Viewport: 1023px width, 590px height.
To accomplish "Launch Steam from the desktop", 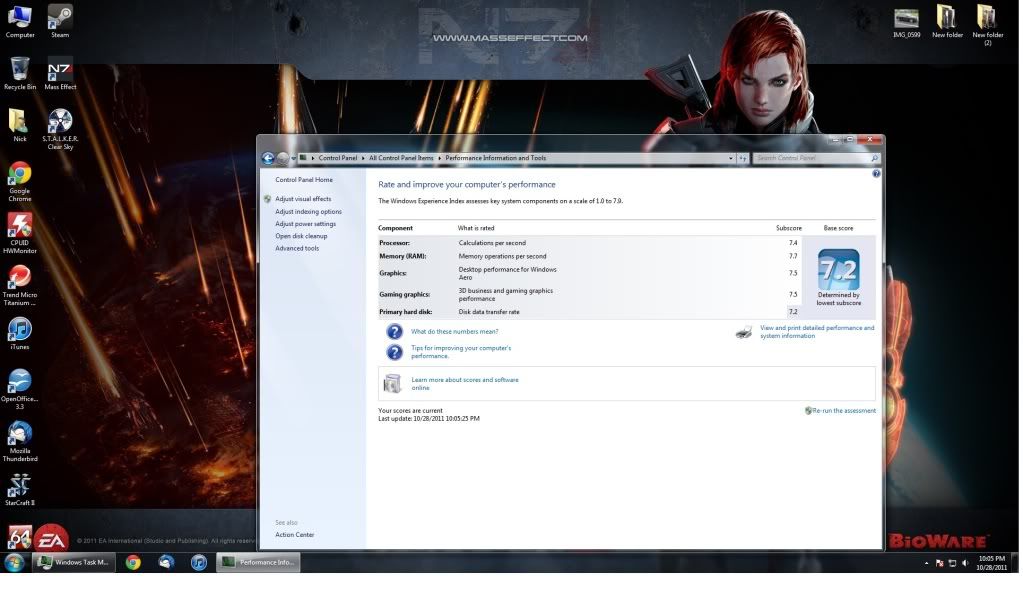I will (60, 22).
